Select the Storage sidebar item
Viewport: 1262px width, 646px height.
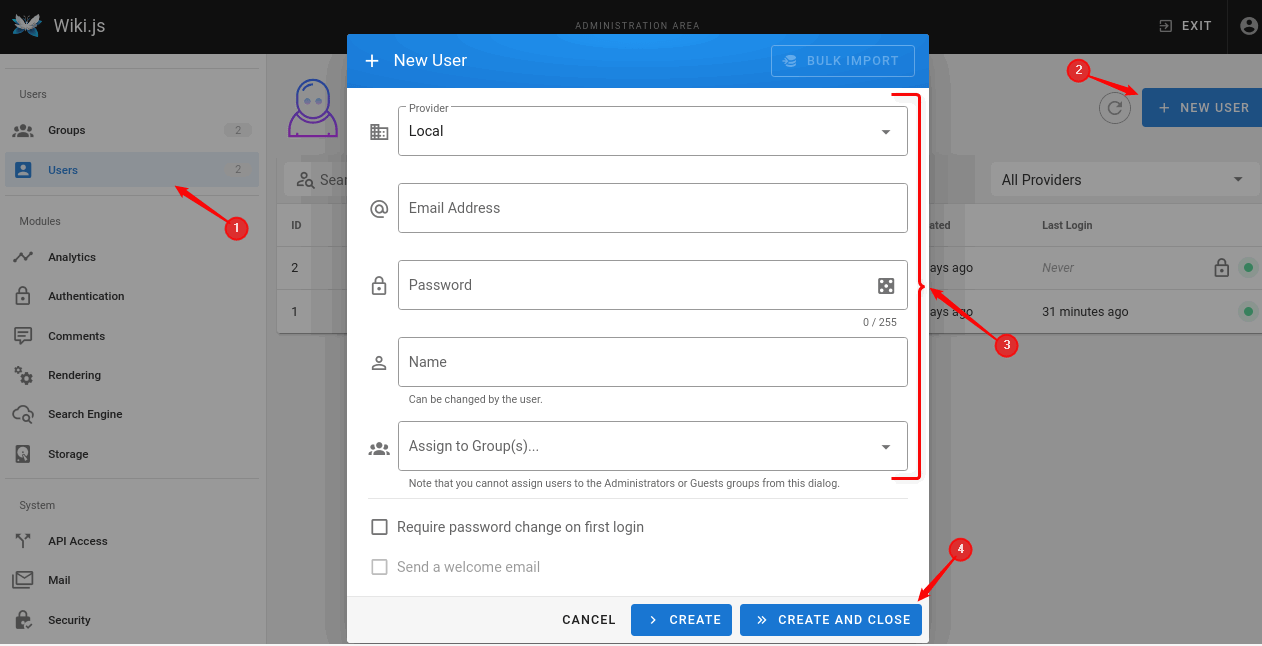[68, 454]
